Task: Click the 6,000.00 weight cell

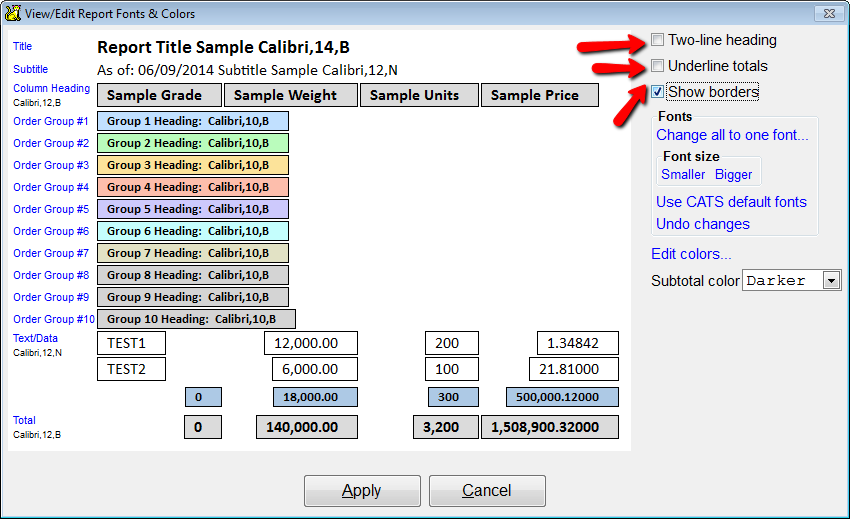Action: point(315,369)
